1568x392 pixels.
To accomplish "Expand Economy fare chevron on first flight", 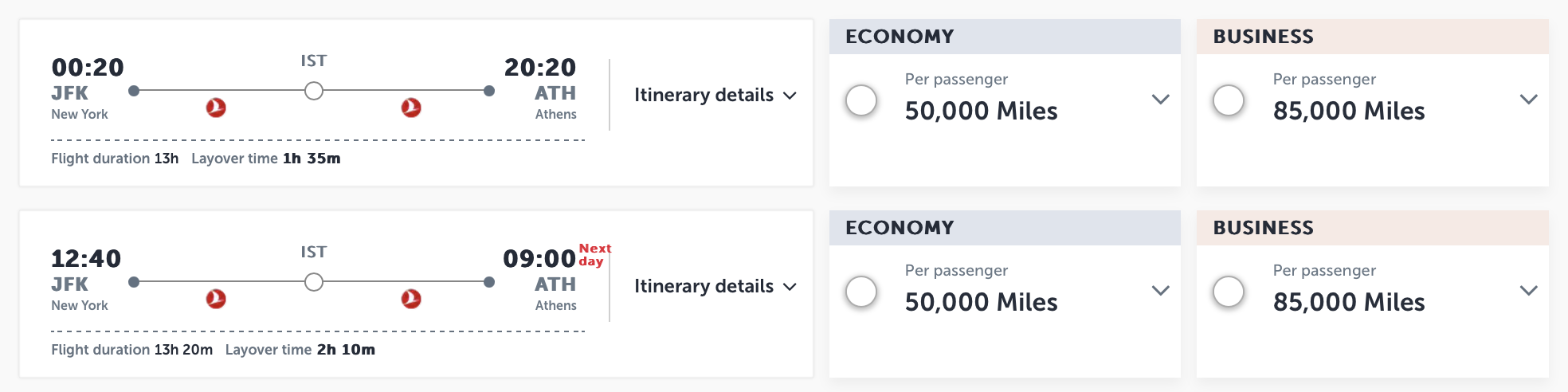I will 1161,100.
